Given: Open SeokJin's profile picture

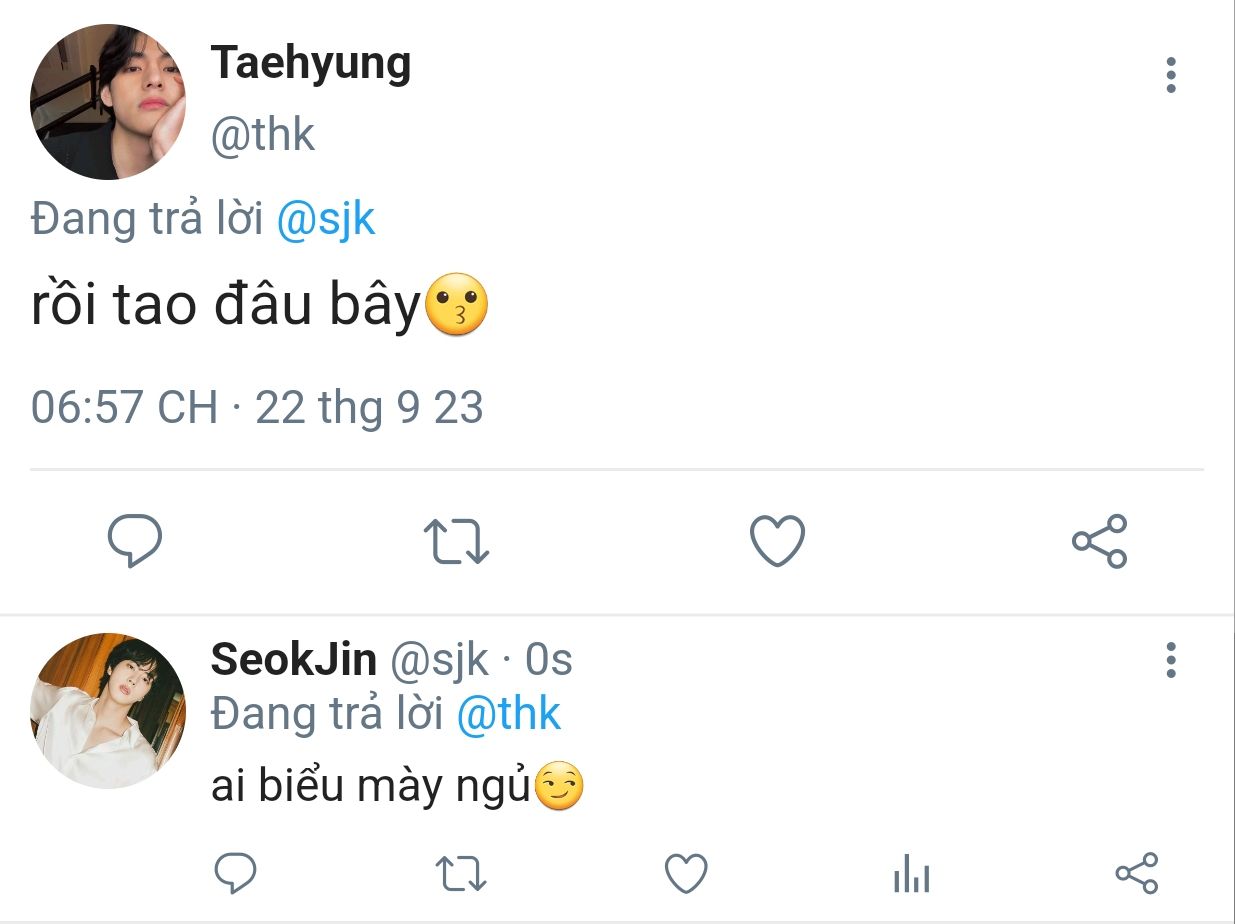Looking at the screenshot, I should 108,711.
